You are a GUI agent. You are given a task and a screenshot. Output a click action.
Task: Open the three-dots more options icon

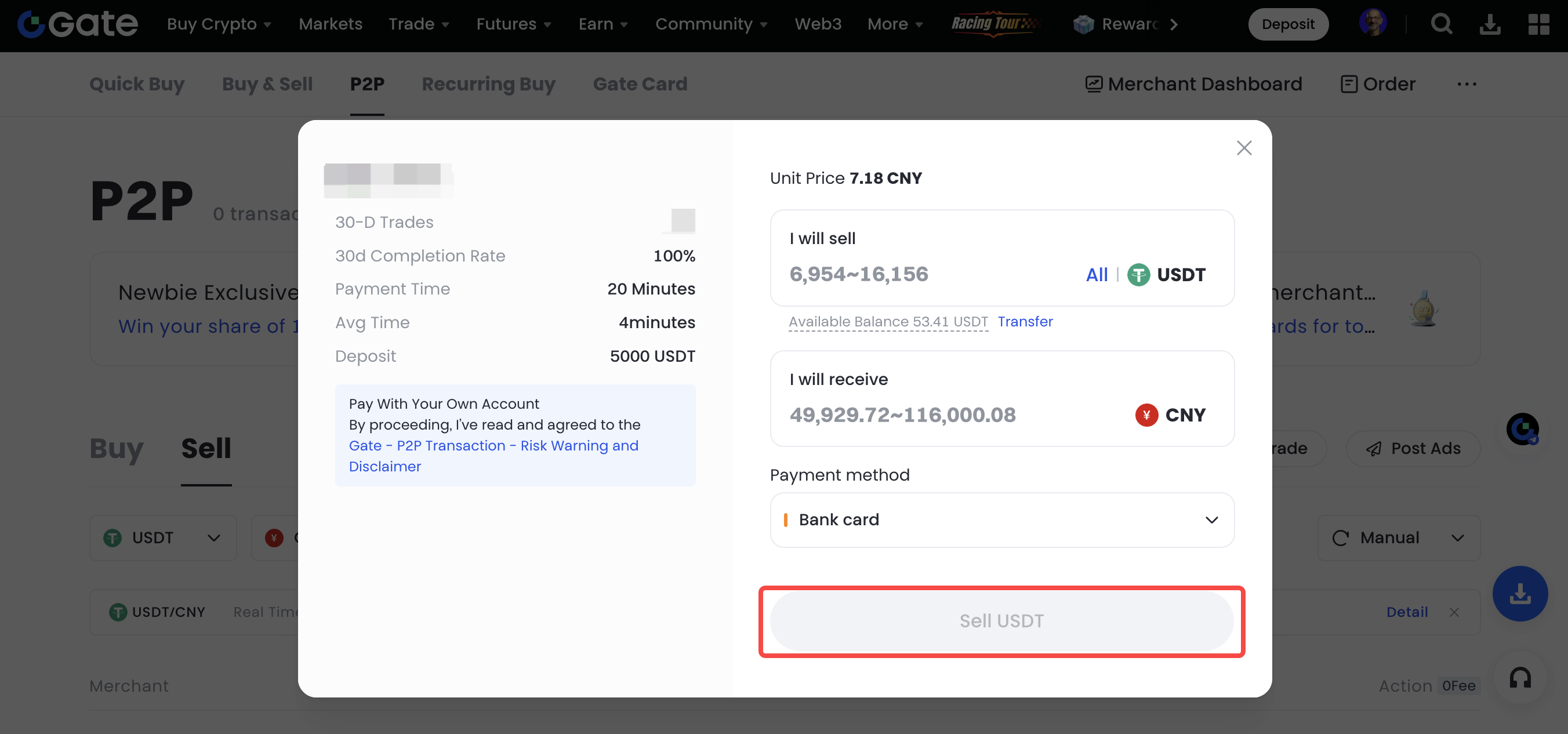(1467, 84)
